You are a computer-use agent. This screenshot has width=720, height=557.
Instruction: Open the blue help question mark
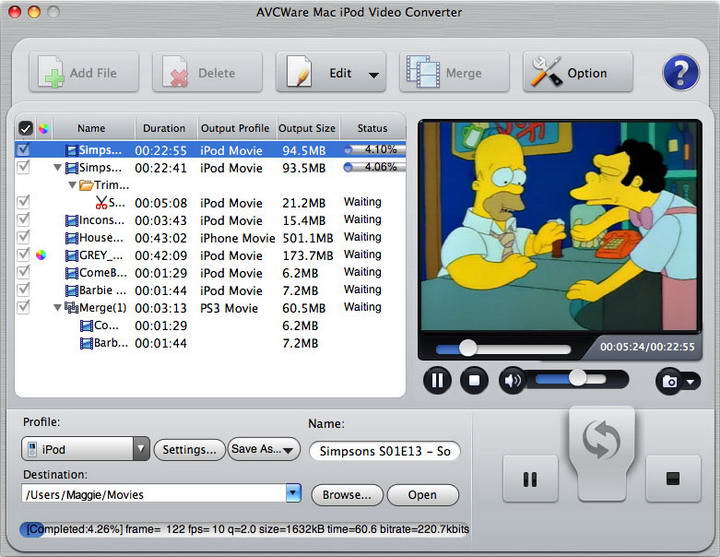(x=681, y=72)
